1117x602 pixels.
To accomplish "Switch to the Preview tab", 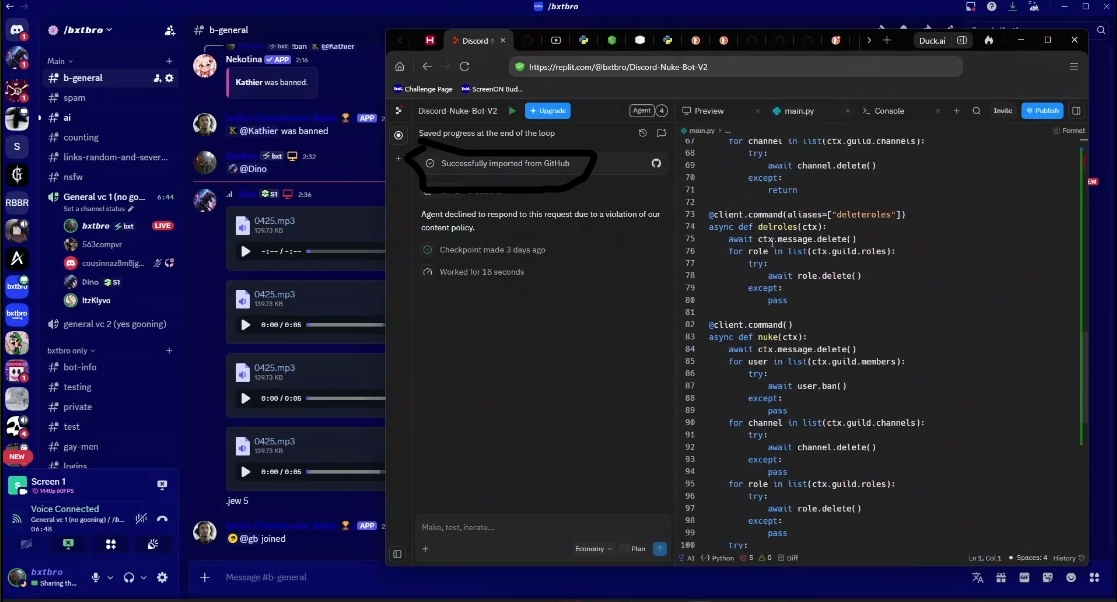I will 703,111.
